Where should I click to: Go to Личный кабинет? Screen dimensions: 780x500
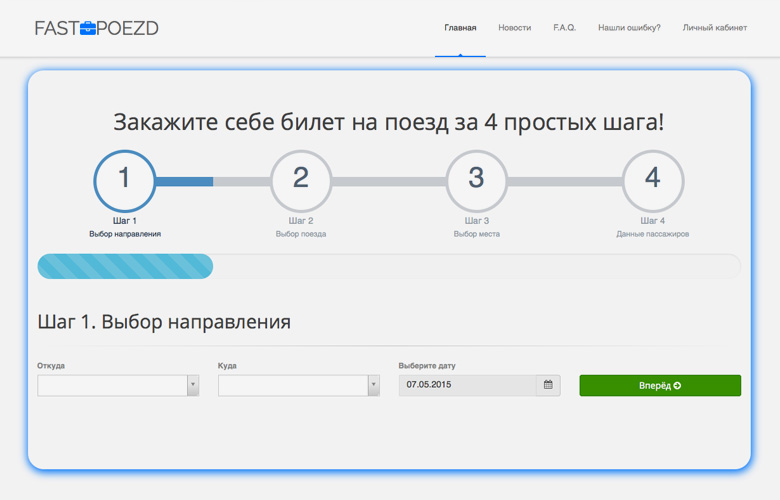pyautogui.click(x=714, y=28)
